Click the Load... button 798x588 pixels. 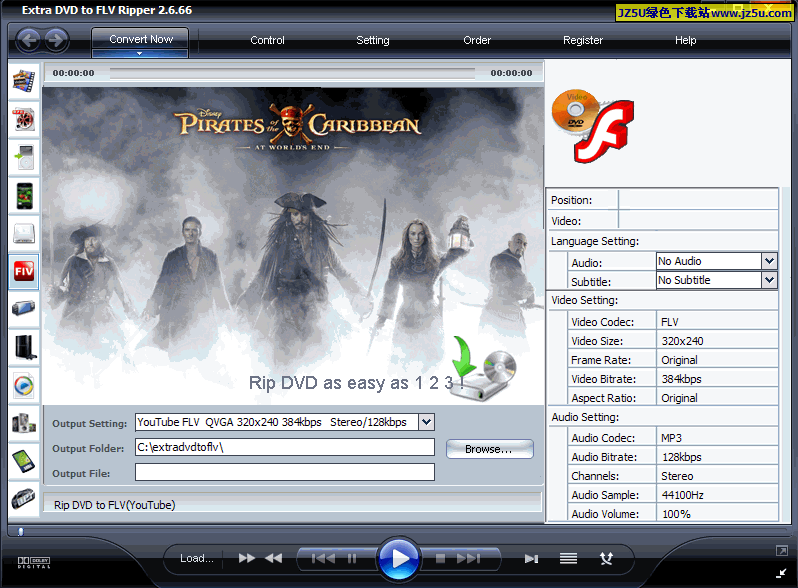[x=196, y=558]
